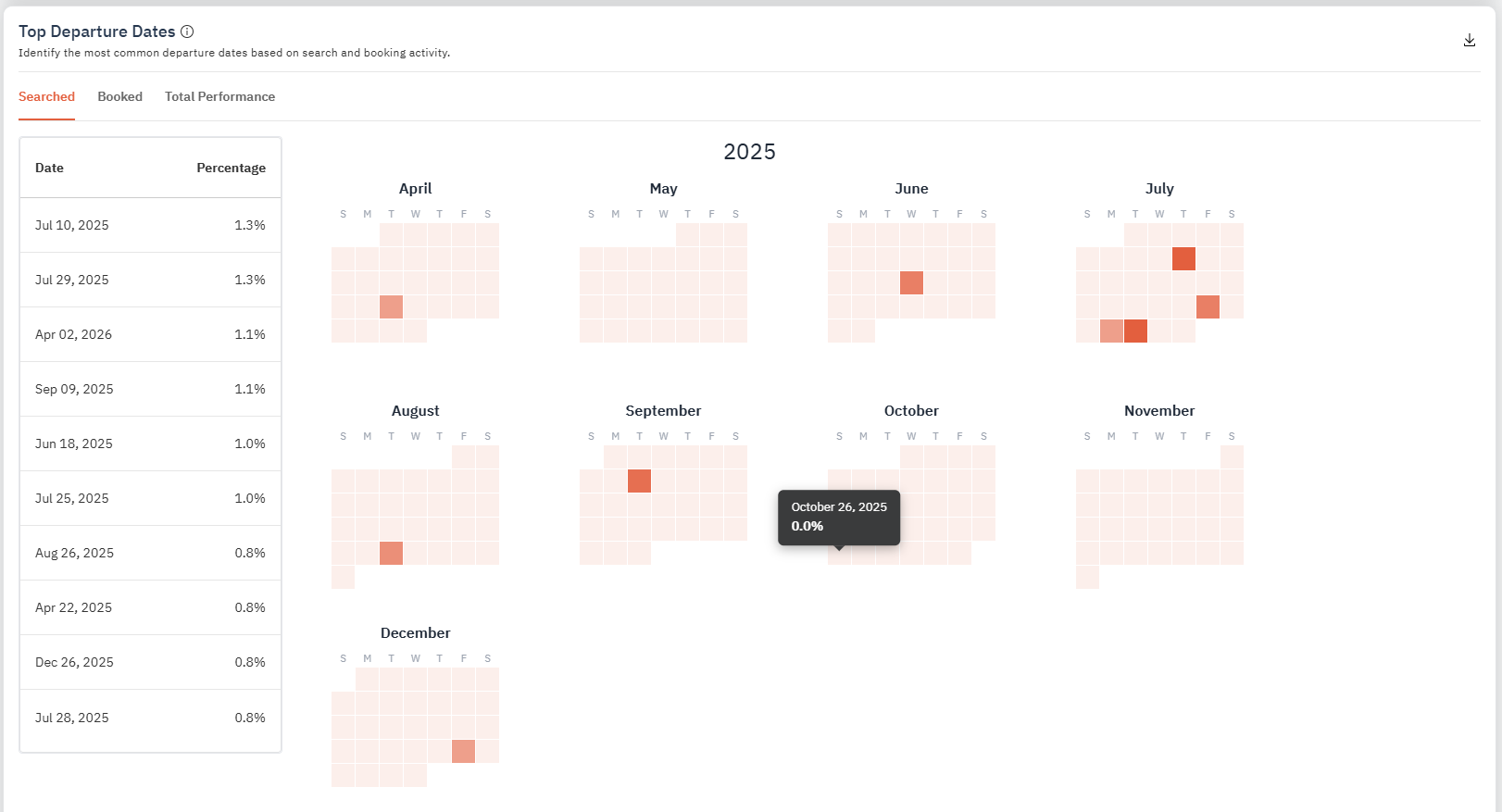Click the highlighted July 10 calendar cell
The image size is (1502, 812).
tap(1183, 258)
